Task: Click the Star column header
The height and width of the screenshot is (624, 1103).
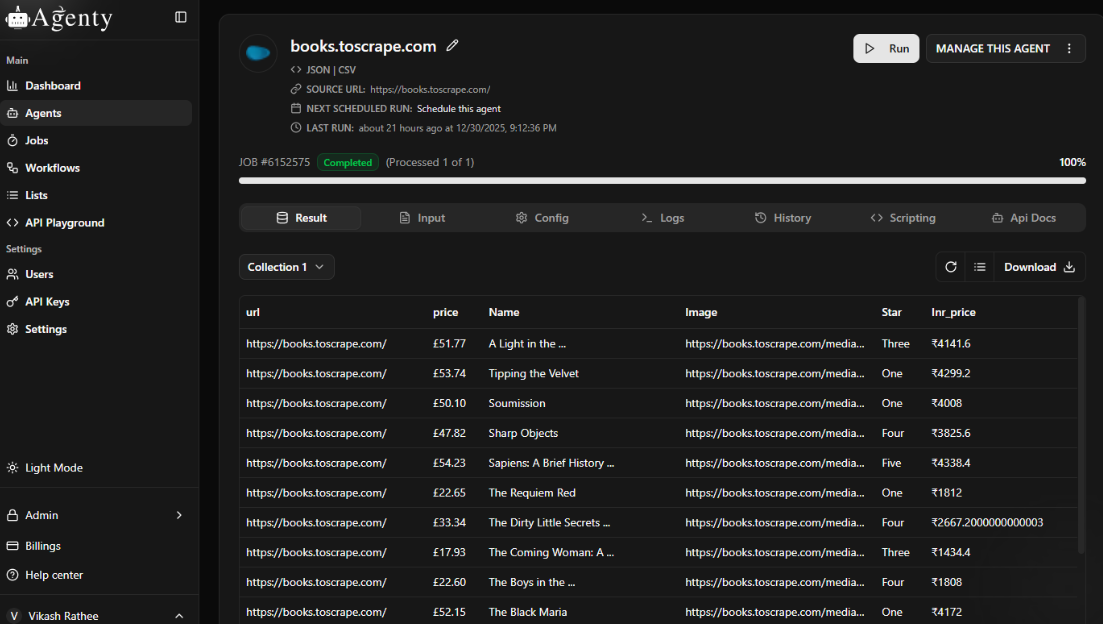Action: point(891,312)
